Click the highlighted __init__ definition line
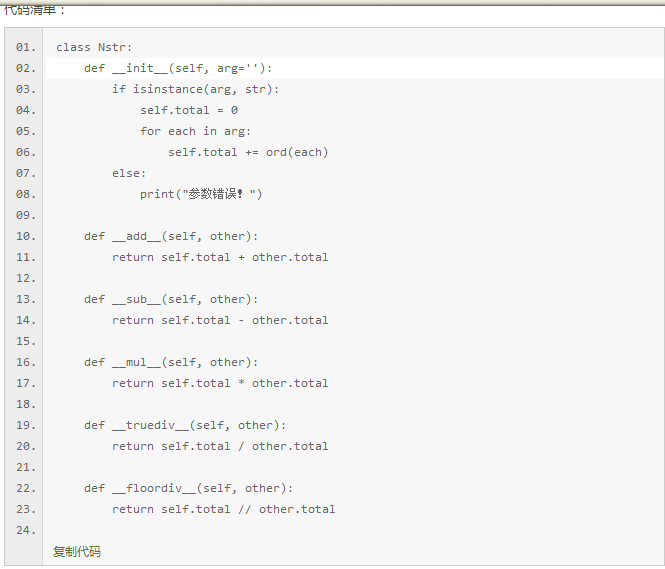 coord(355,68)
